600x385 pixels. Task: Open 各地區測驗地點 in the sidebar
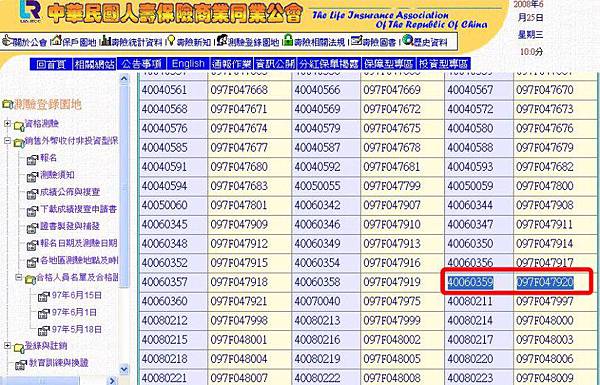[x=79, y=260]
